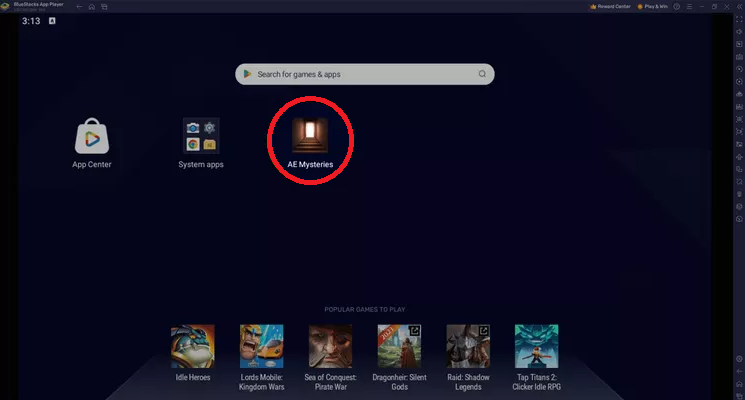Screen dimensions: 745x400
Task: Click the volume speaker icon in sidebar
Action: tap(739, 31)
